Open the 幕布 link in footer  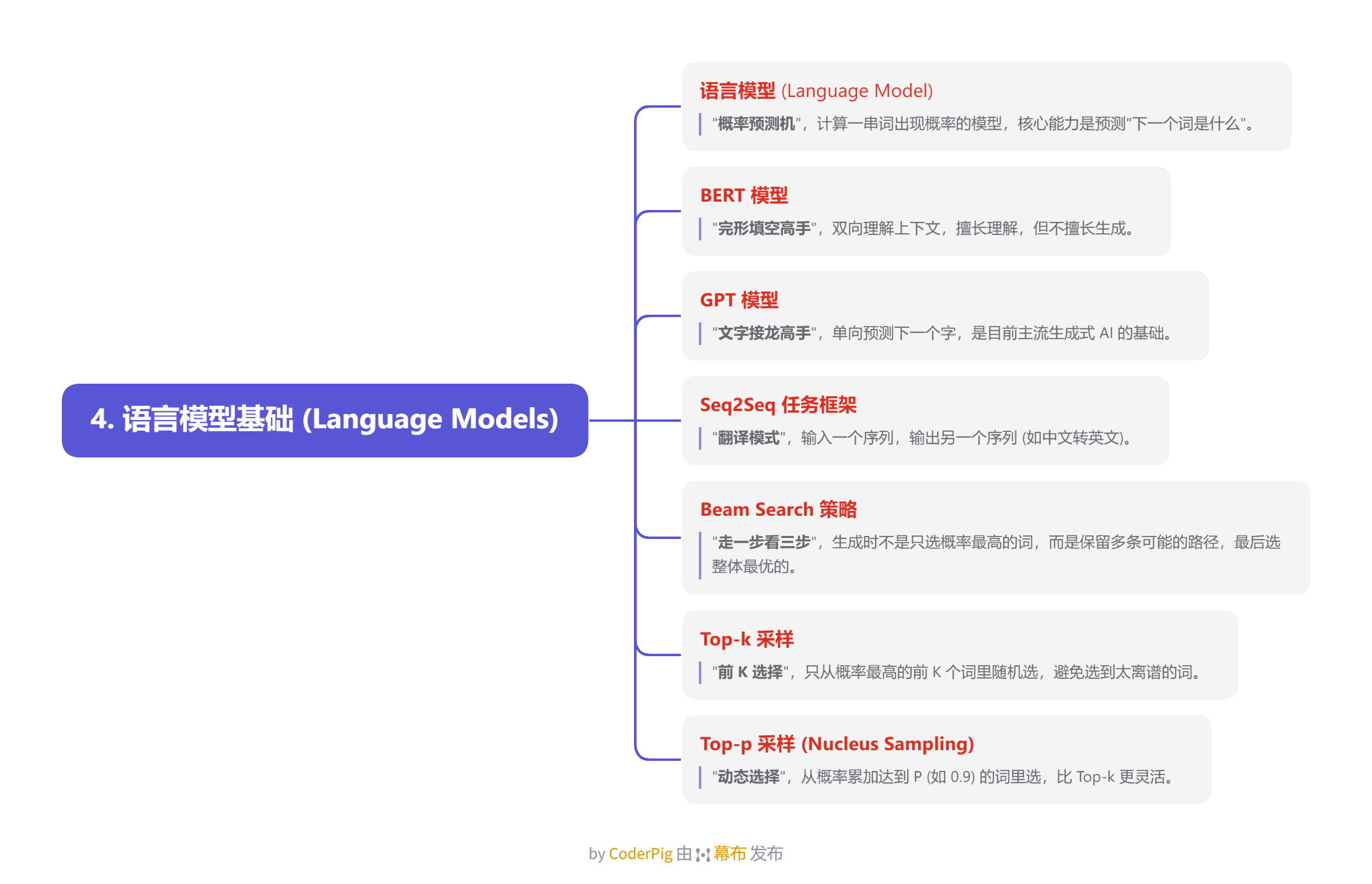point(730,854)
